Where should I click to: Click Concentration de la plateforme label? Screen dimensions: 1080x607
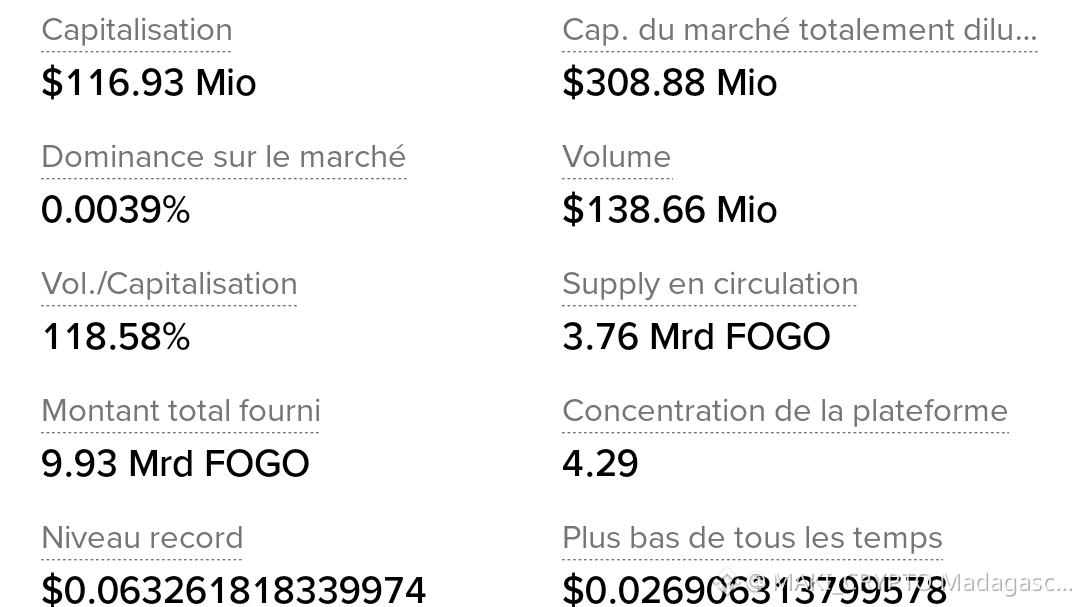pyautogui.click(x=785, y=411)
